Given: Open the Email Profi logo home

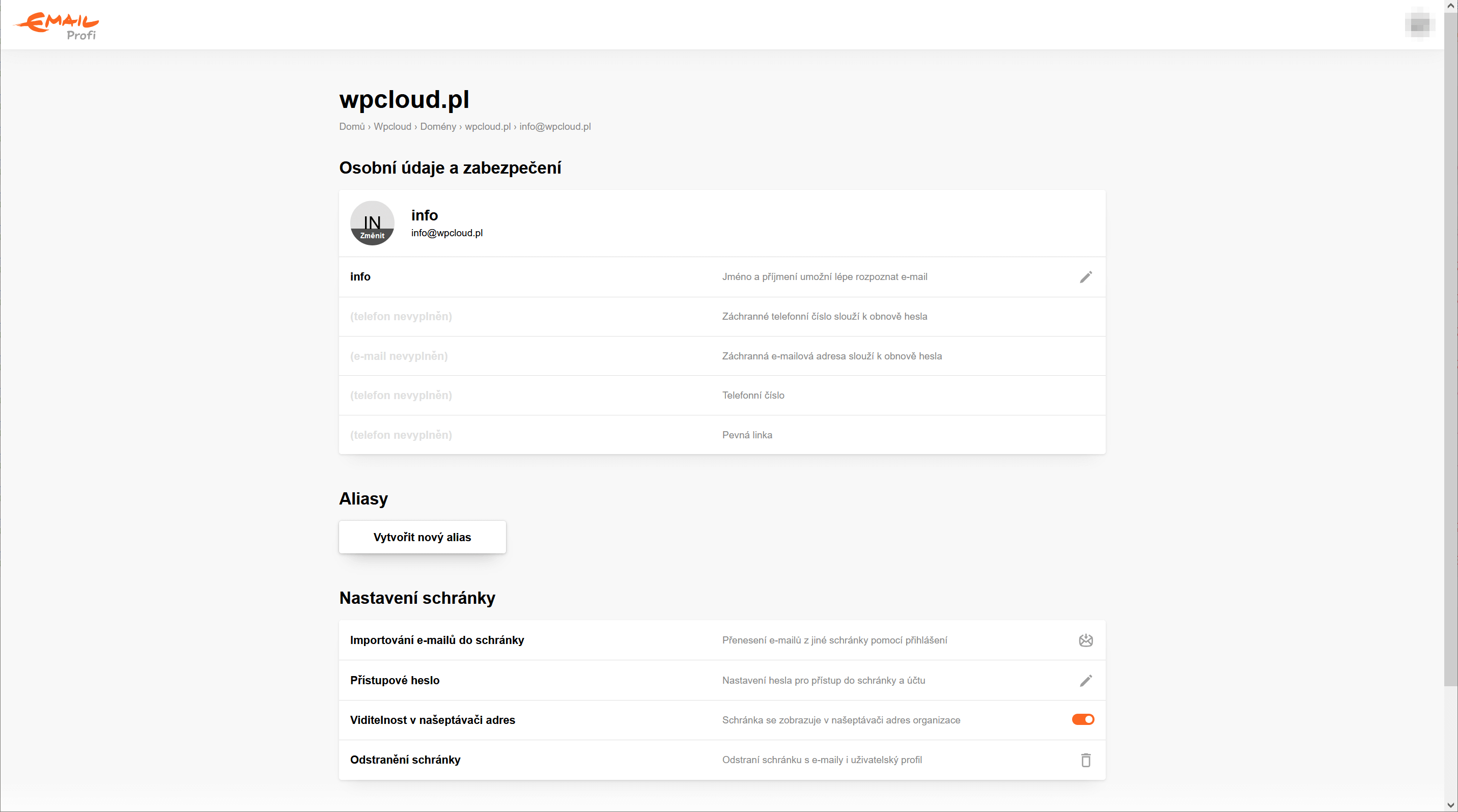Looking at the screenshot, I should (57, 26).
